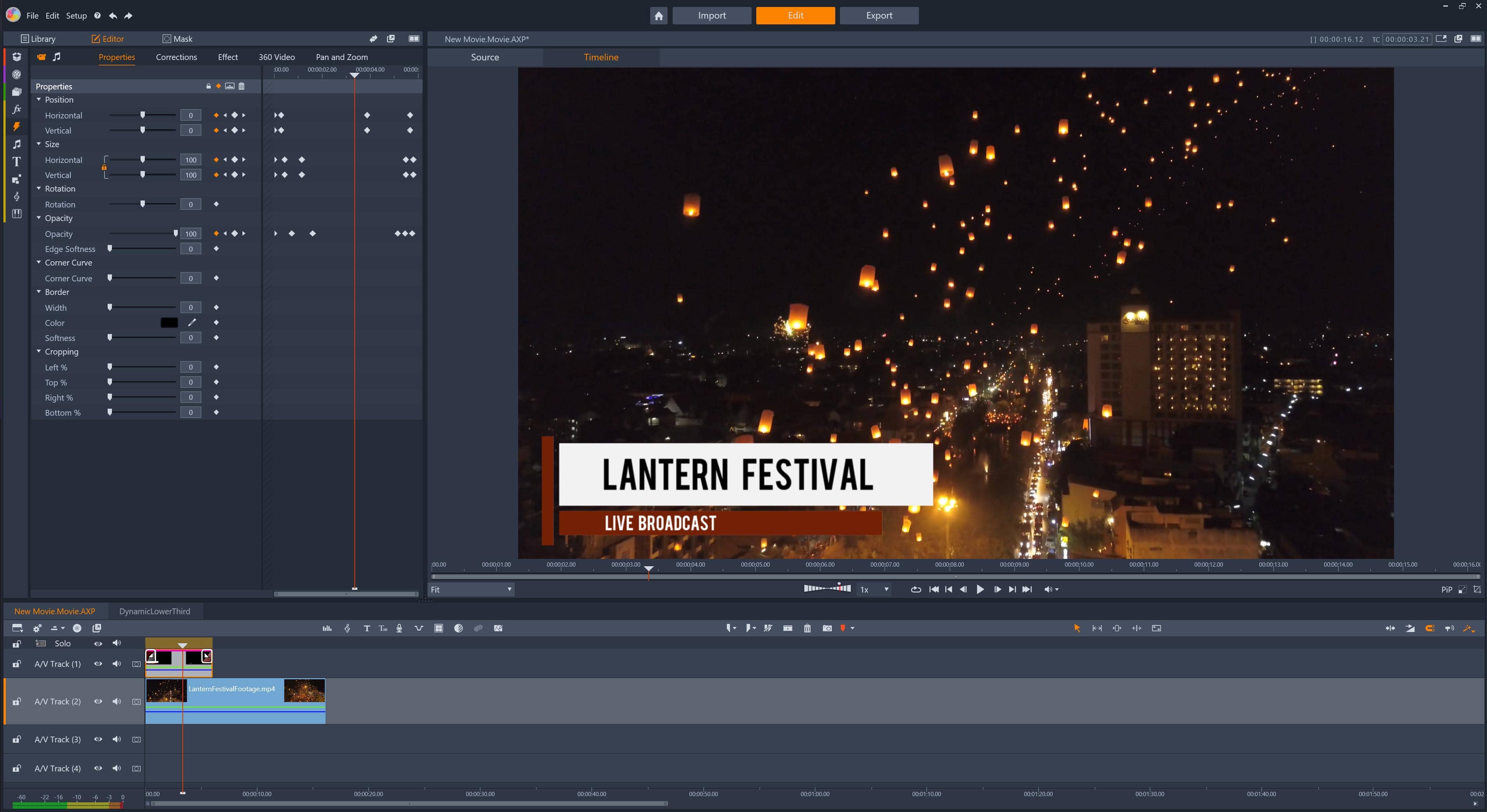Screen dimensions: 1487x812
Task: Open the audio mixer bars icon
Action: [327, 628]
